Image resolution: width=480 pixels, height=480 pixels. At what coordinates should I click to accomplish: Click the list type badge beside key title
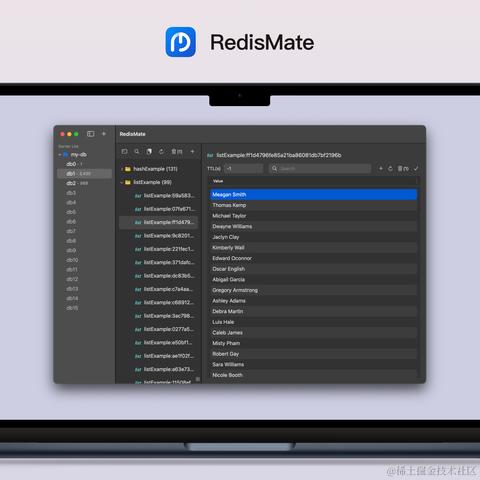(x=210, y=155)
